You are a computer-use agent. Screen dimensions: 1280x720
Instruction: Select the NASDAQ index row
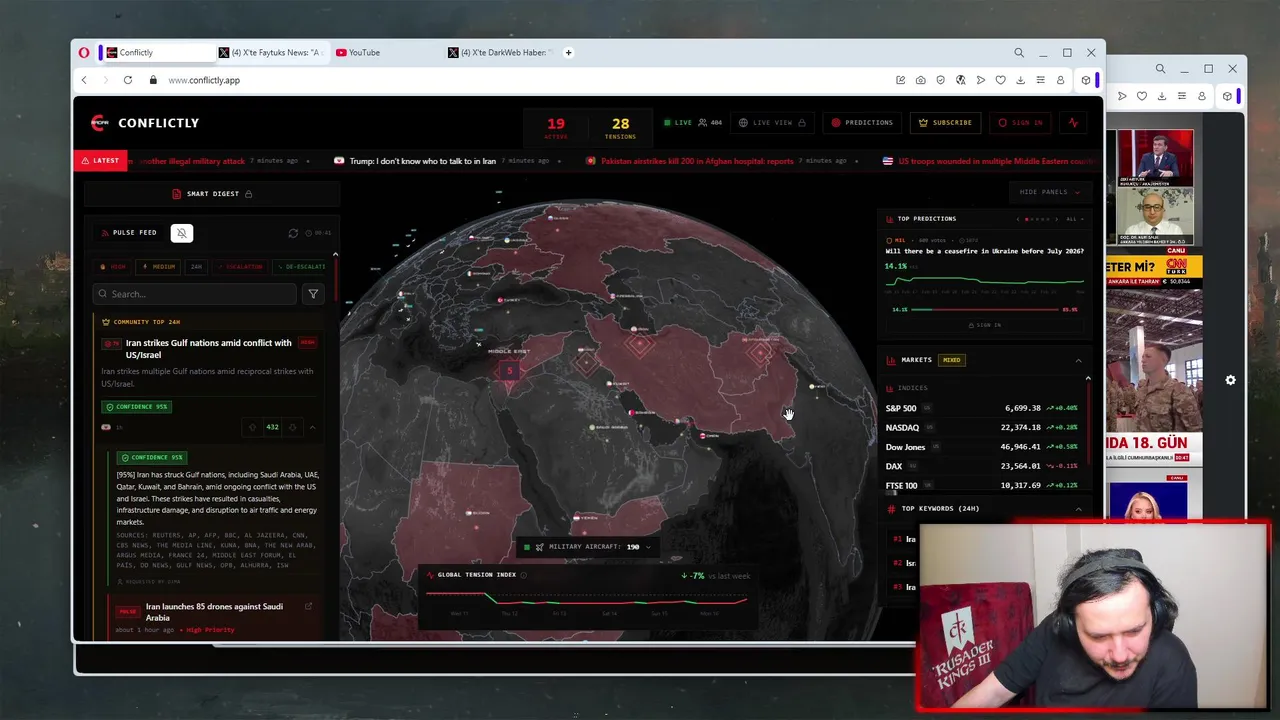tap(982, 428)
